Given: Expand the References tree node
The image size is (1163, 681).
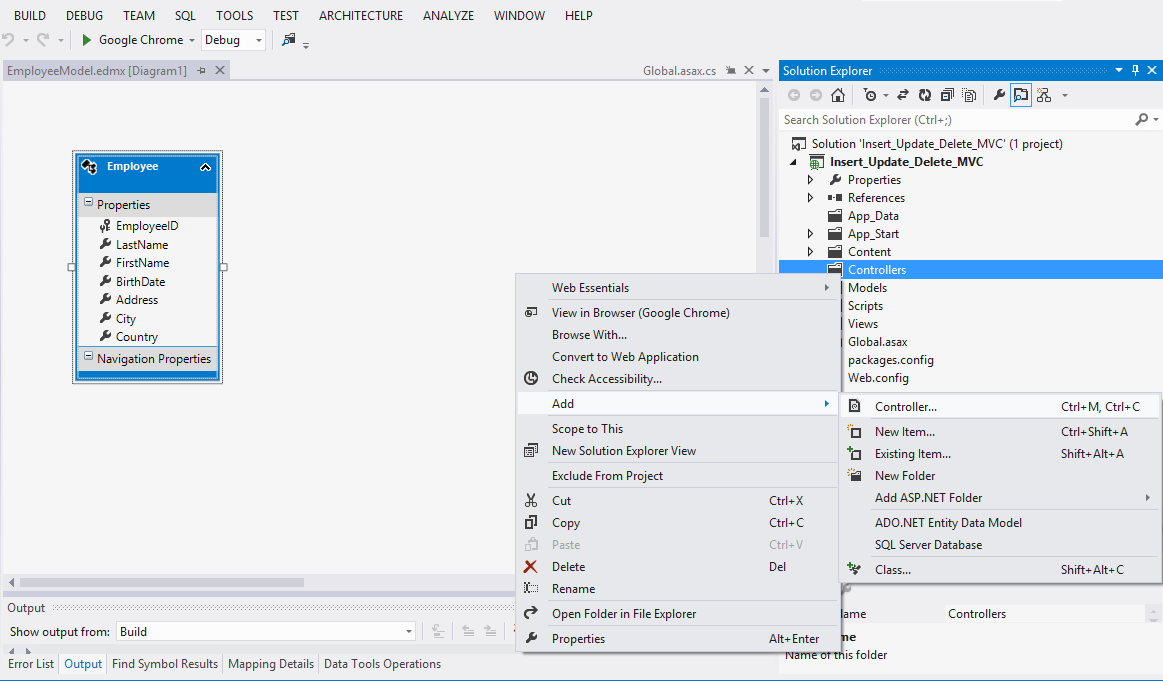Looking at the screenshot, I should [812, 197].
